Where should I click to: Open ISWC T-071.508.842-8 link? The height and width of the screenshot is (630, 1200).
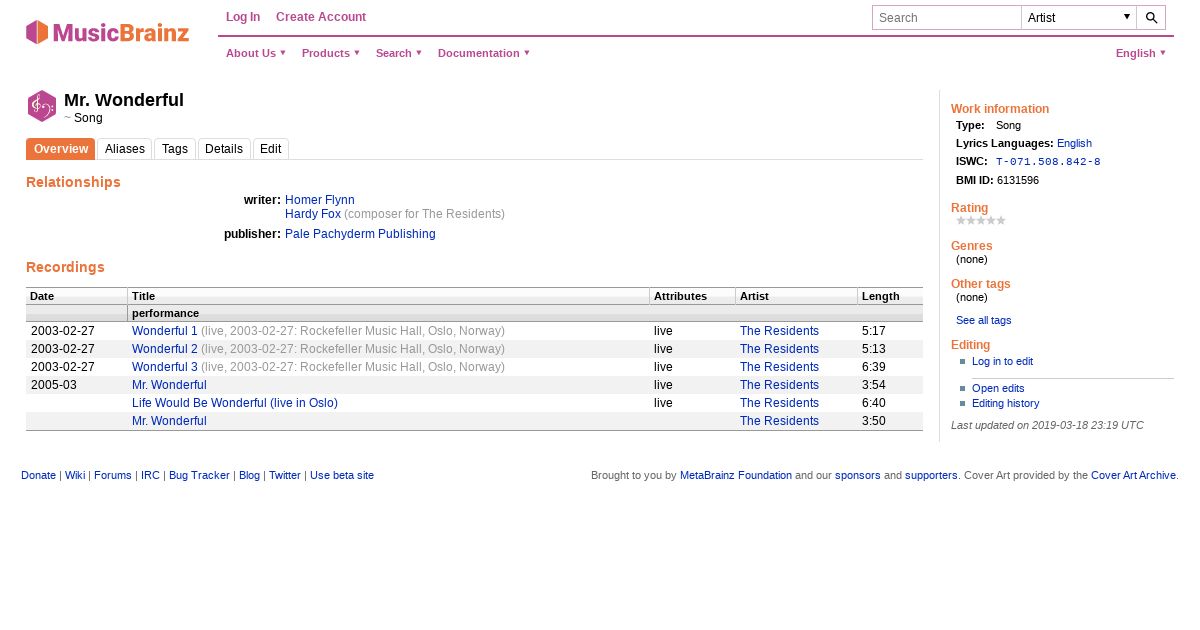point(1048,162)
